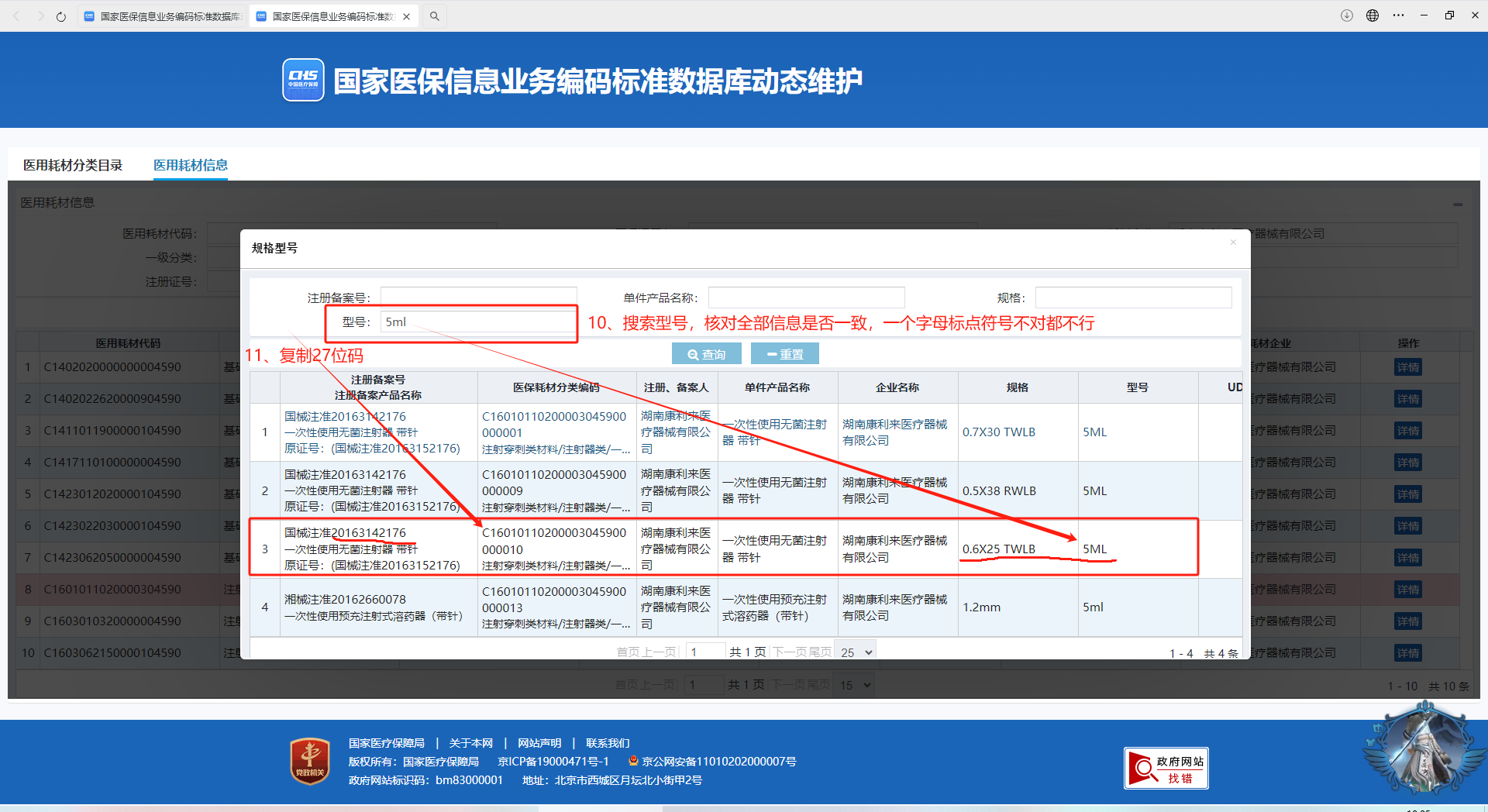This screenshot has width=1488, height=812.
Task: Open dialog page size dropdown showing 25
Action: click(856, 652)
